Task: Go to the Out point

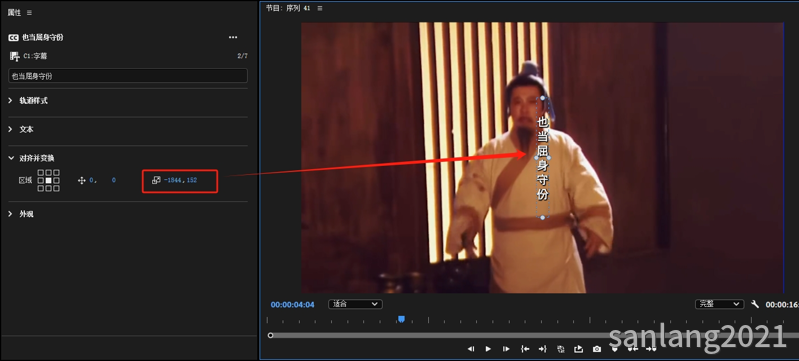Action: 542,349
